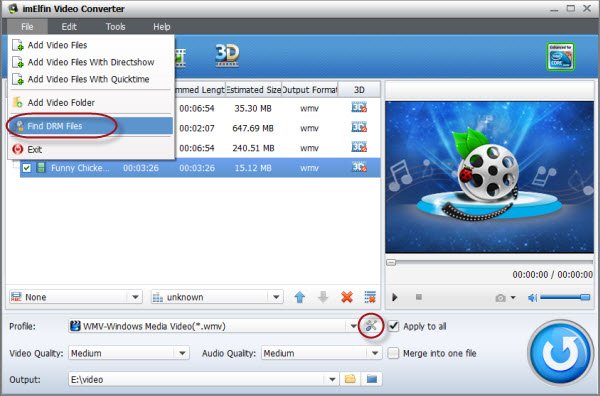Adjust the volume slider
600x396 pixels.
click(x=565, y=297)
